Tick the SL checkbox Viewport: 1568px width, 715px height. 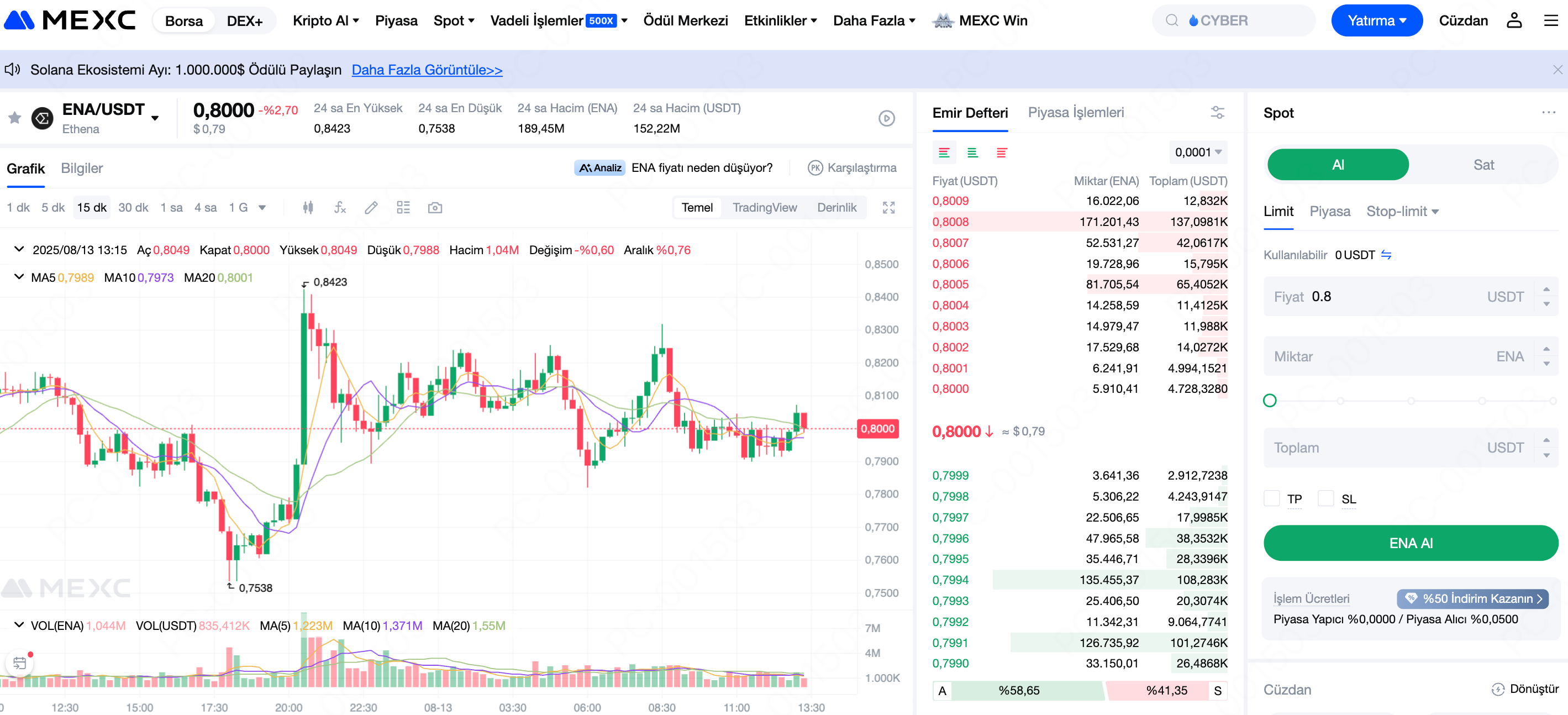tap(1325, 498)
